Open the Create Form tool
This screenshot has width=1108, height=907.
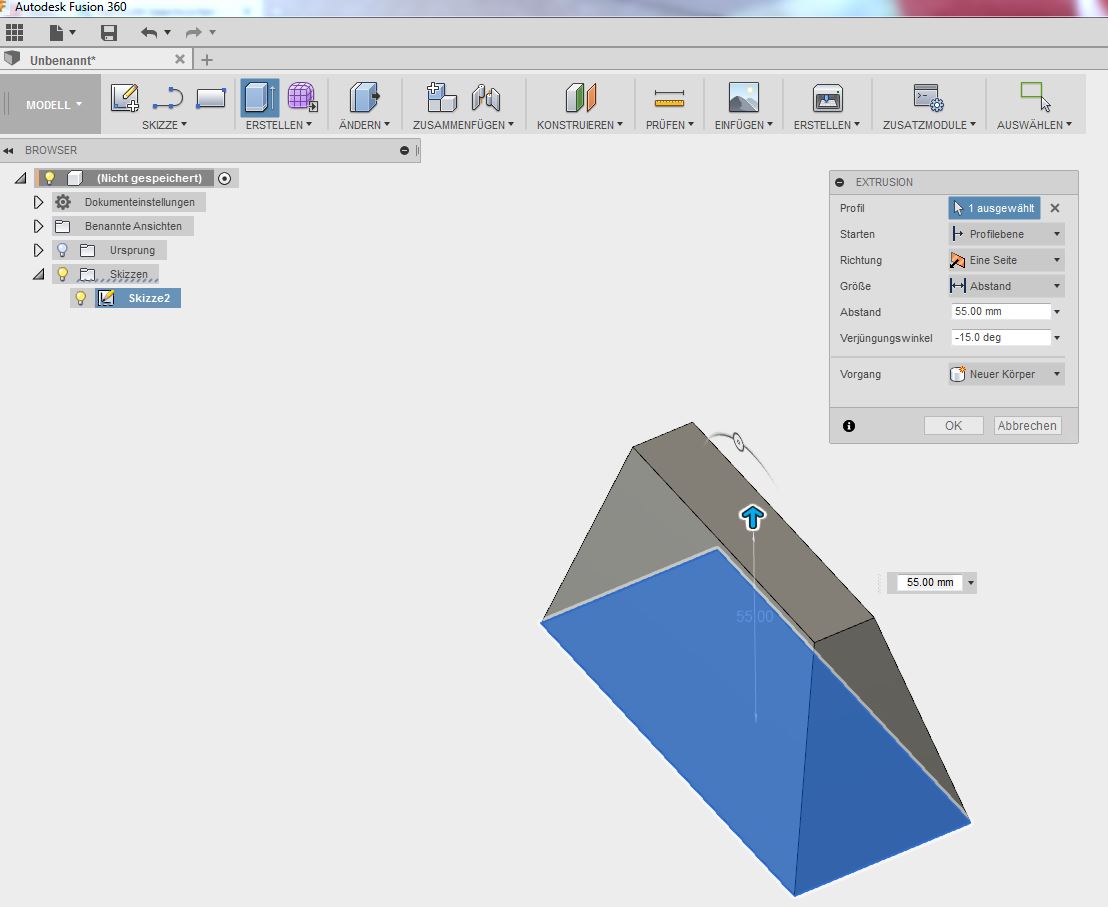pyautogui.click(x=302, y=99)
